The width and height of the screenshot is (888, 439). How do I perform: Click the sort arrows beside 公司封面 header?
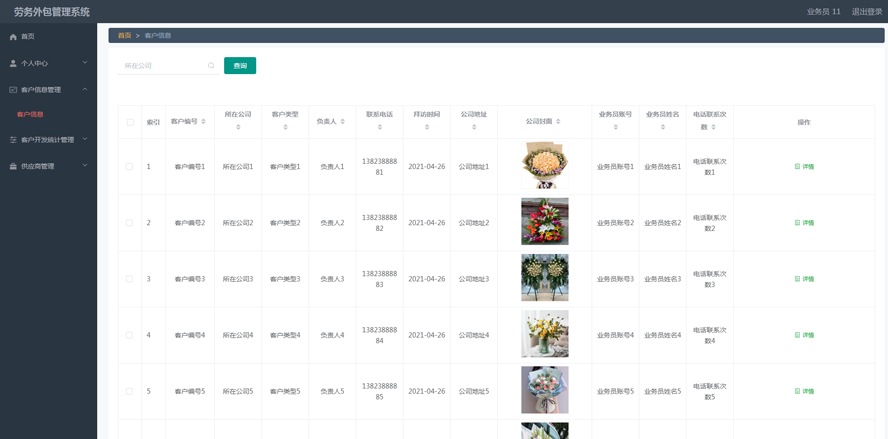point(558,122)
